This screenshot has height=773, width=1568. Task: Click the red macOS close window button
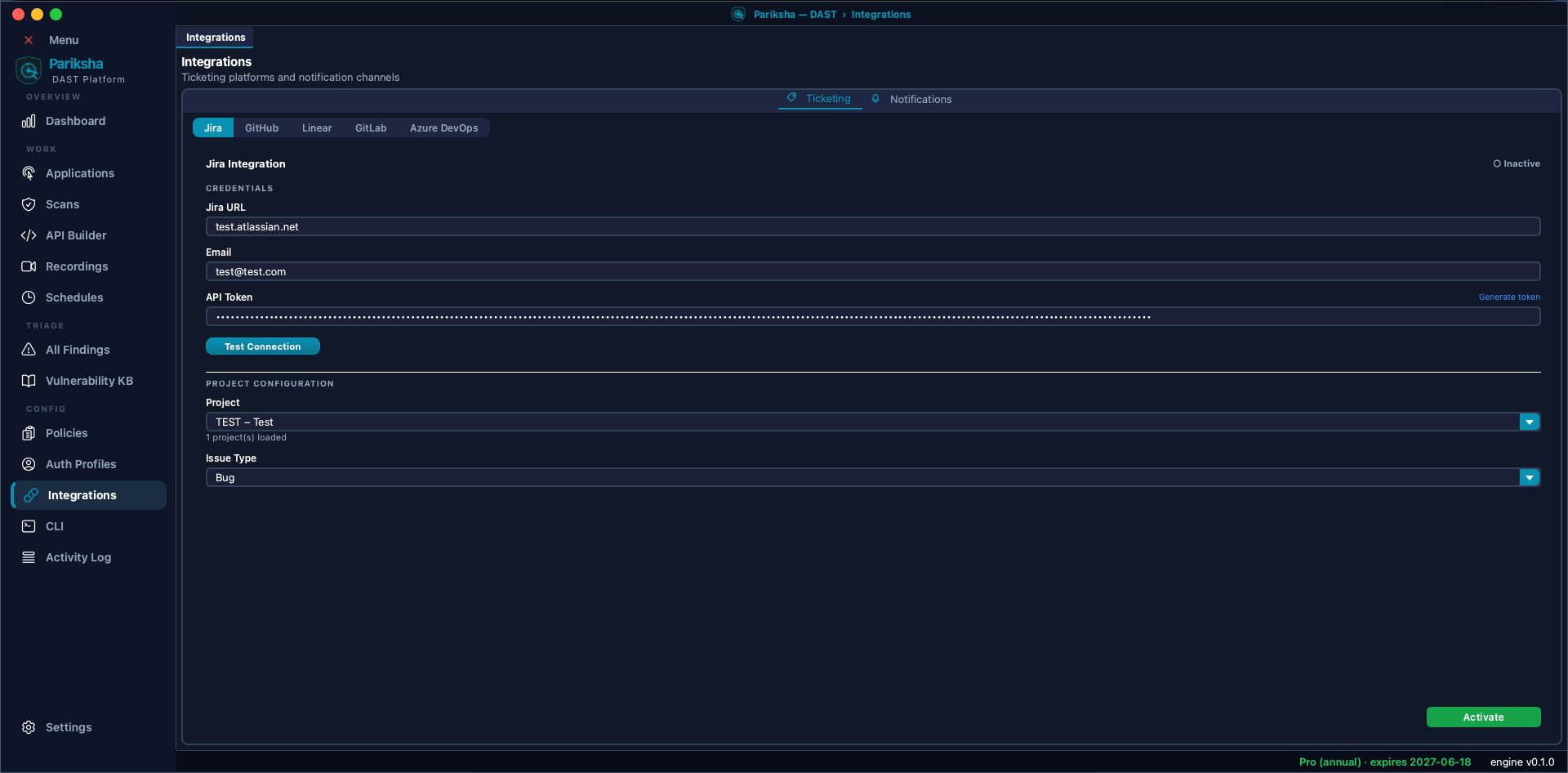(18, 14)
